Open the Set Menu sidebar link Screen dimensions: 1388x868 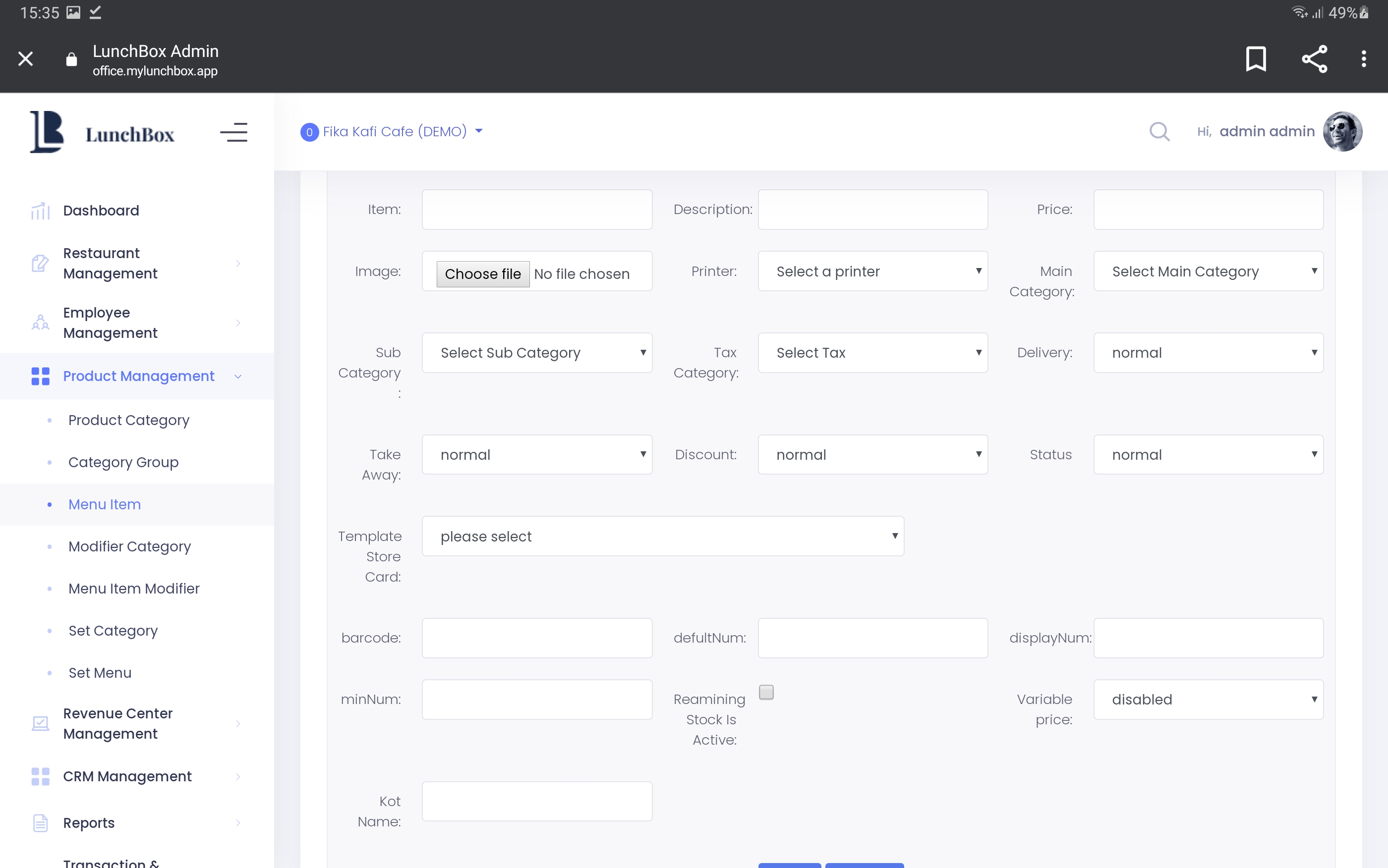[x=100, y=673]
